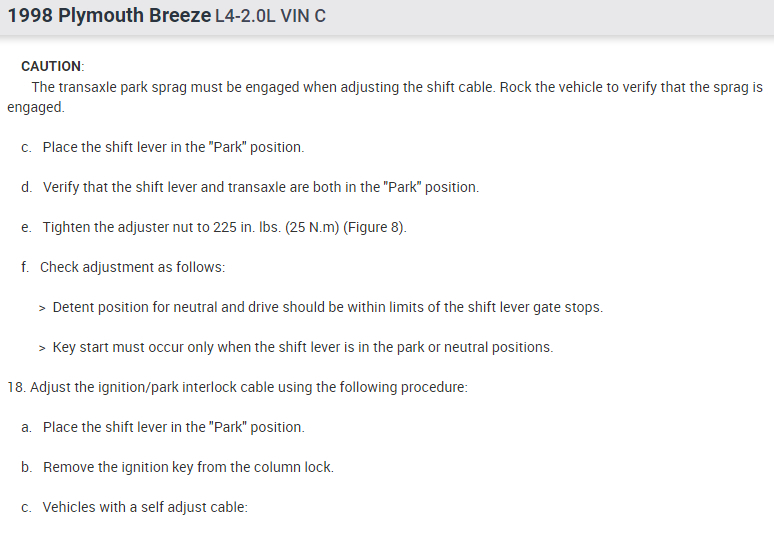This screenshot has width=774, height=537.
Task: Click the 'Remove the ignition key' step
Action: pos(188,467)
